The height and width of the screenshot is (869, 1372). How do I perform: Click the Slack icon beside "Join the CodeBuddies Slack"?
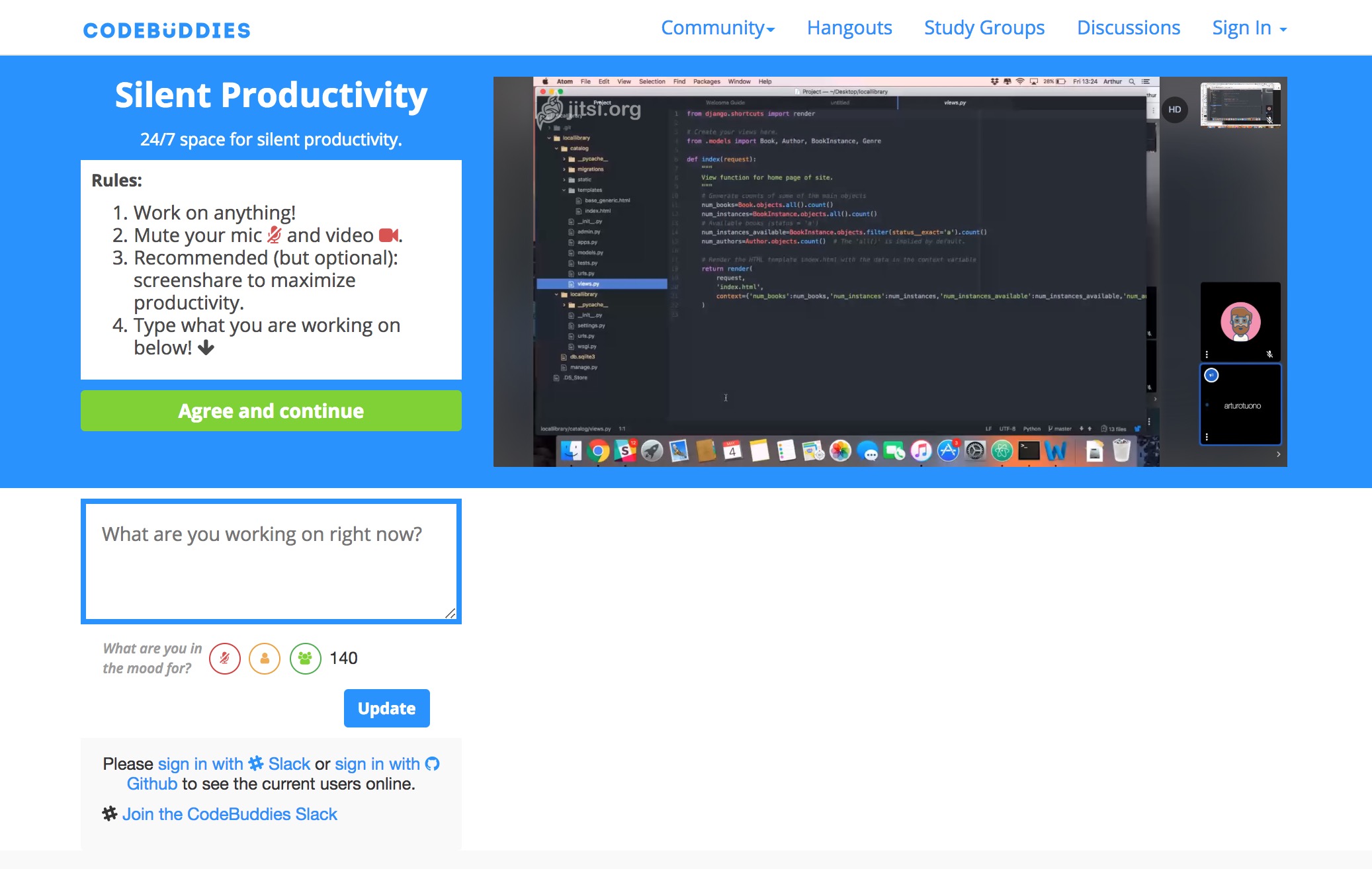tap(110, 813)
